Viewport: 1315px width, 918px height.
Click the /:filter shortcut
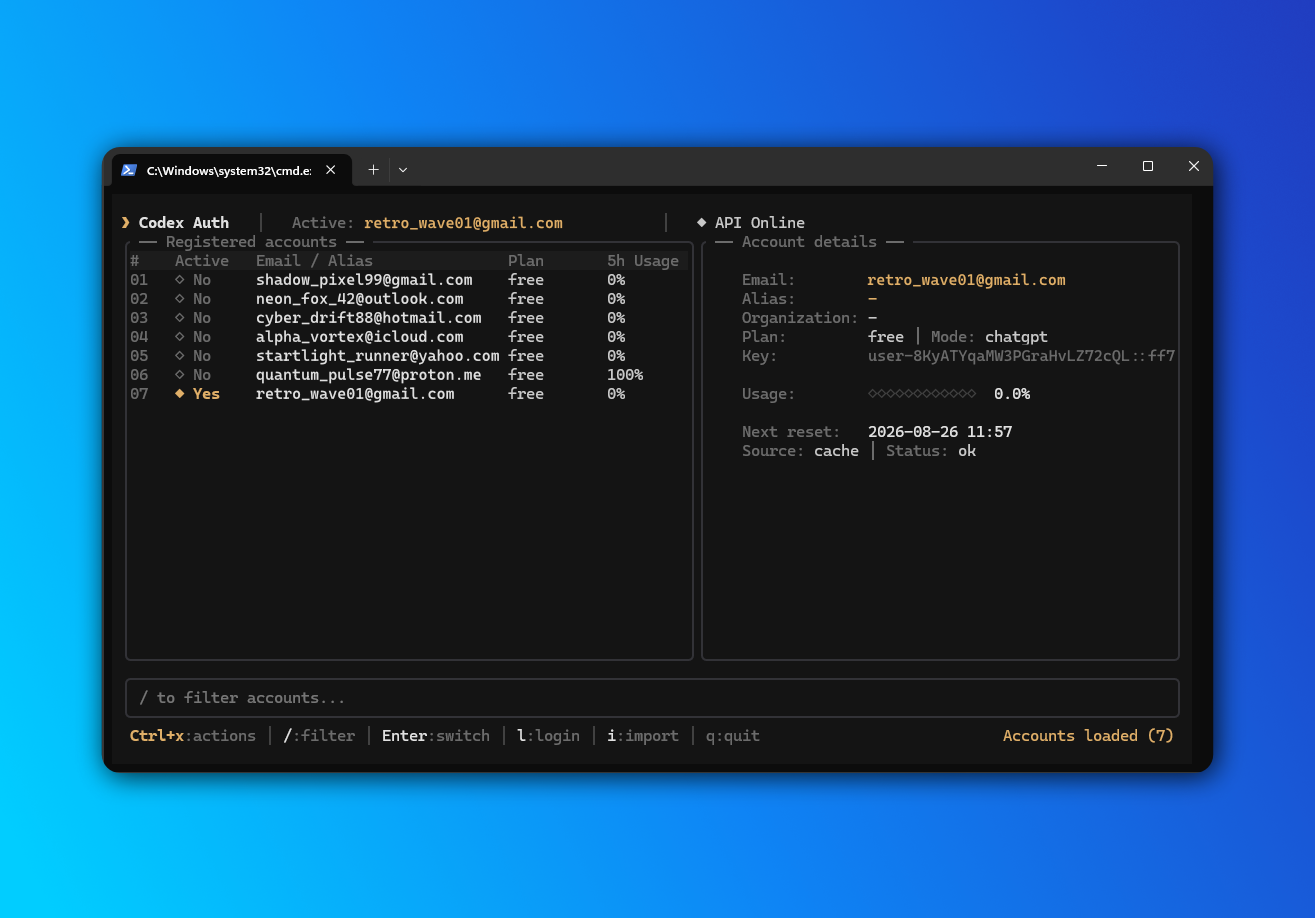tap(319, 736)
